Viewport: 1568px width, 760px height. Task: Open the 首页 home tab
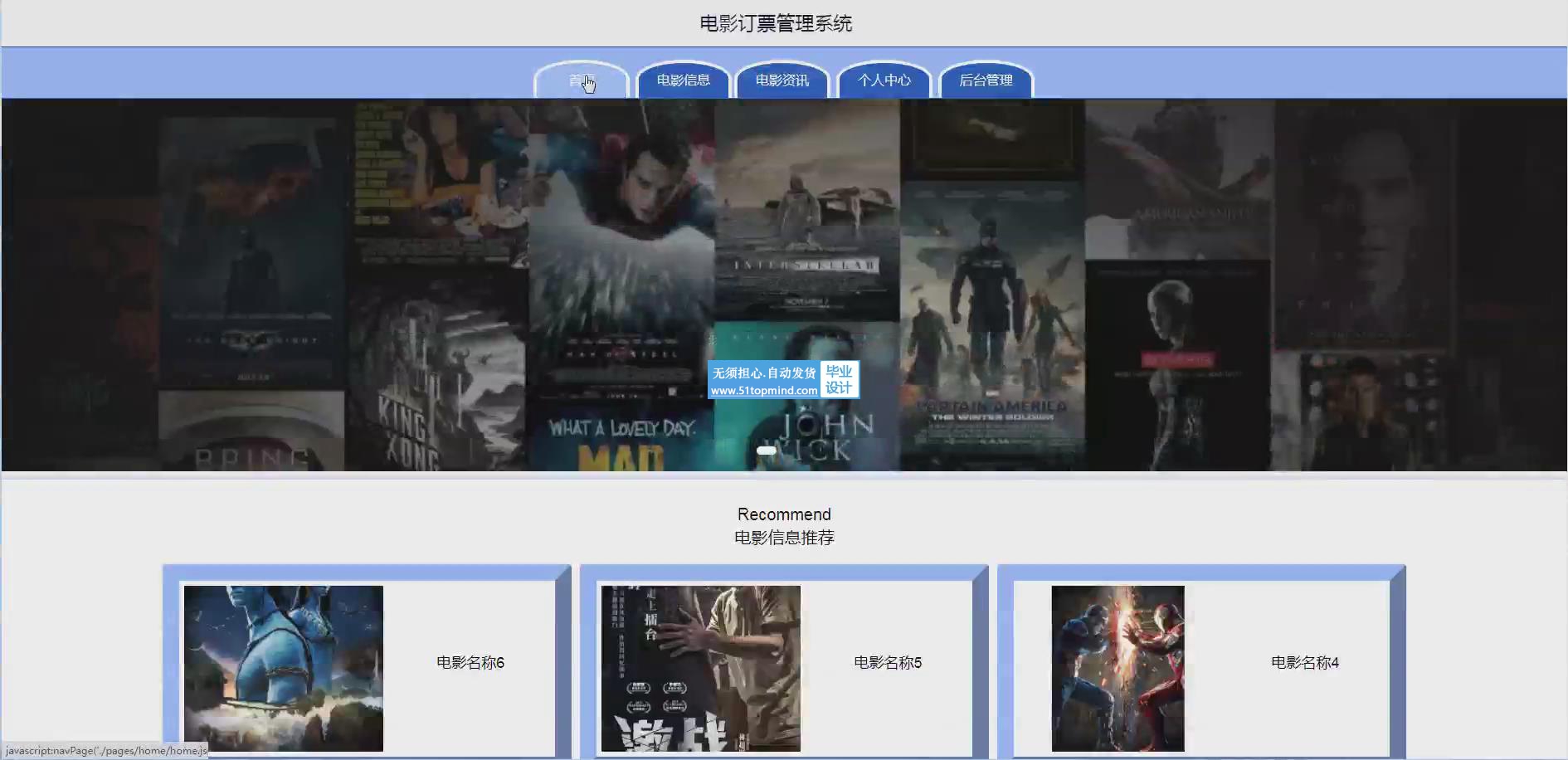(581, 80)
